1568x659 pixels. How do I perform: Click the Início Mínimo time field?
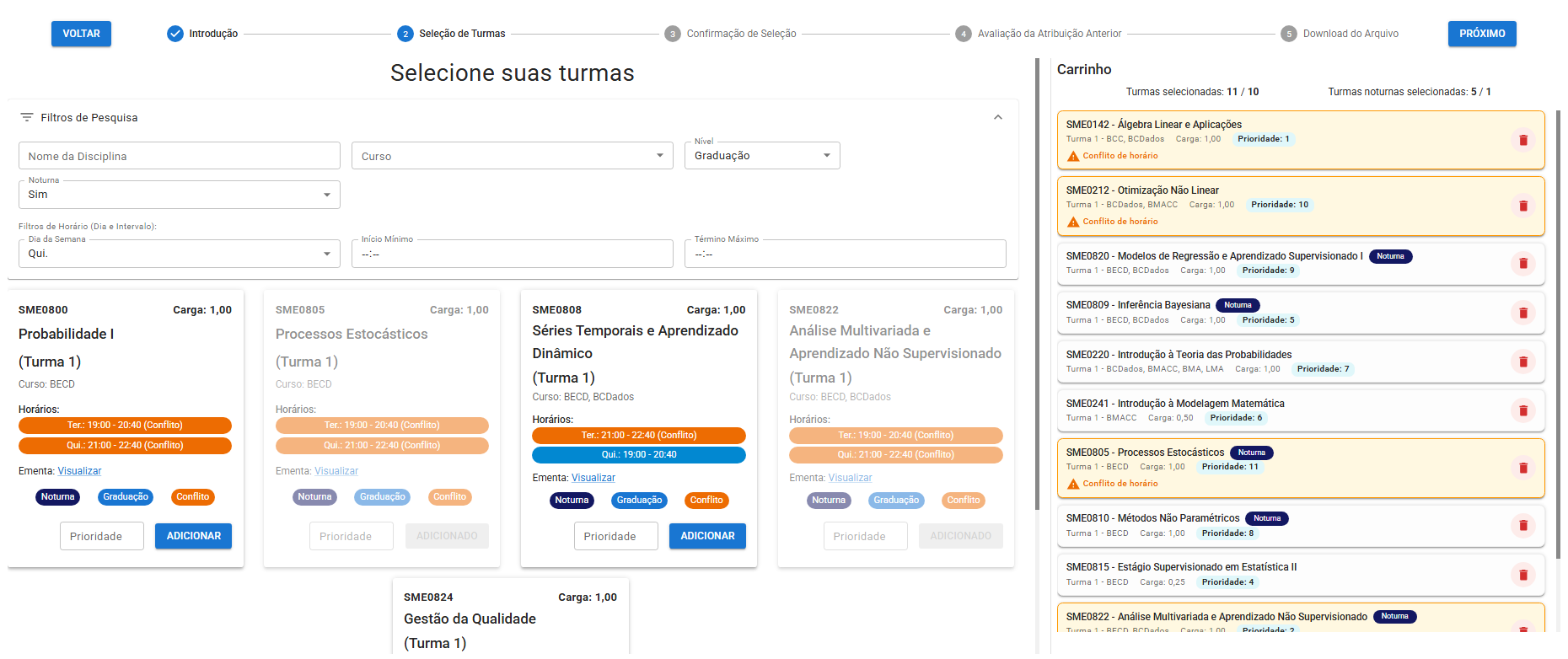coord(512,254)
